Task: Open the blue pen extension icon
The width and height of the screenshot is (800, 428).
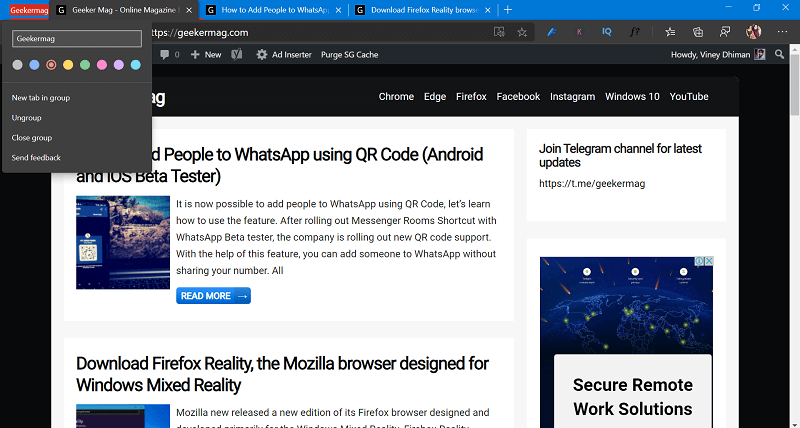Action: pos(552,32)
